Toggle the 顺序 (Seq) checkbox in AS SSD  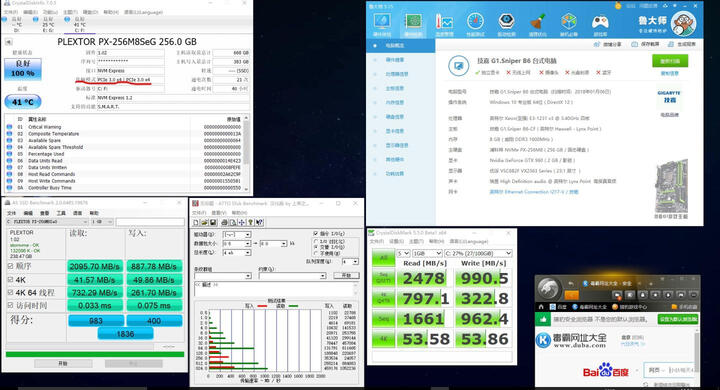11,266
